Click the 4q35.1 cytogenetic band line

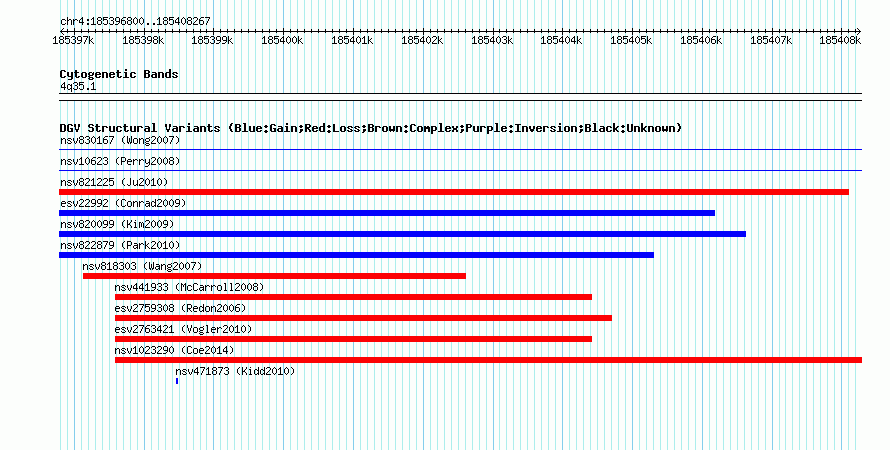coord(460,97)
